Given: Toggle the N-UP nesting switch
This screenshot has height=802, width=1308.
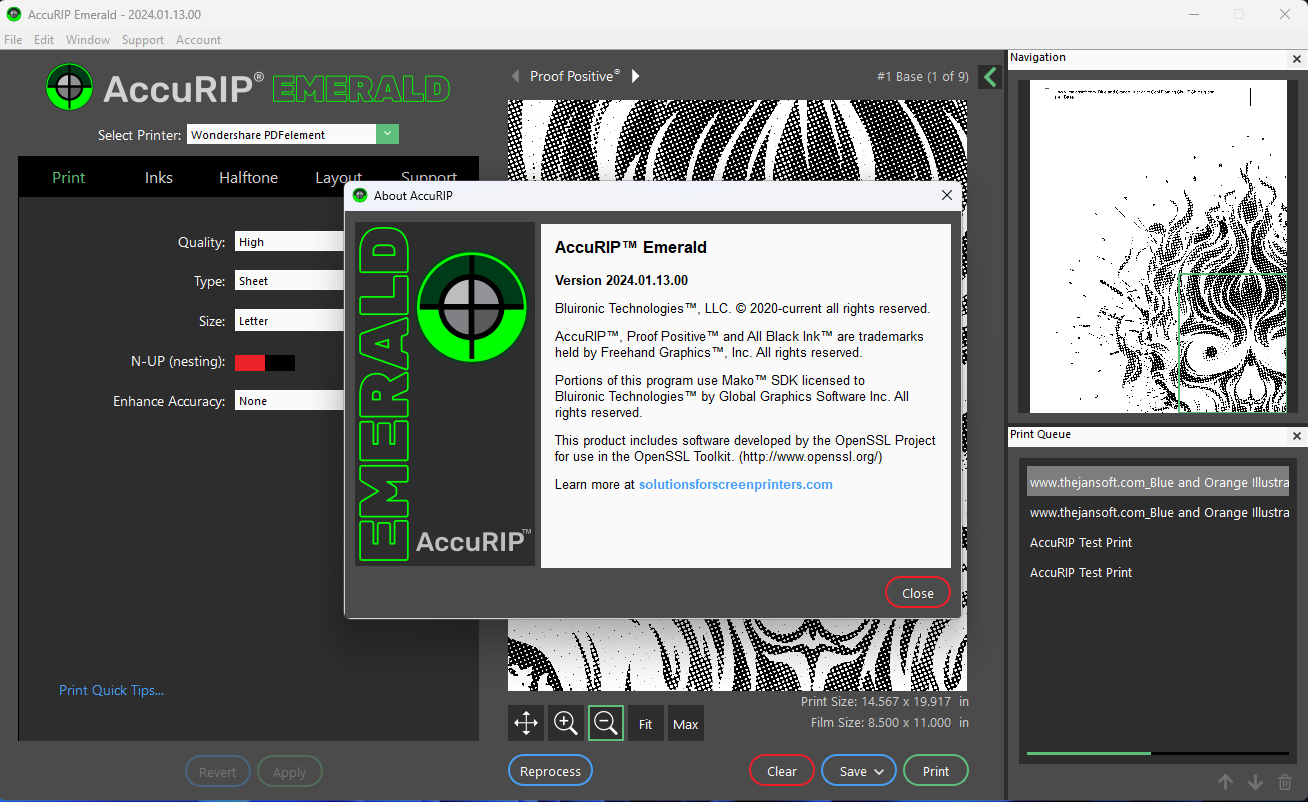Looking at the screenshot, I should point(265,362).
